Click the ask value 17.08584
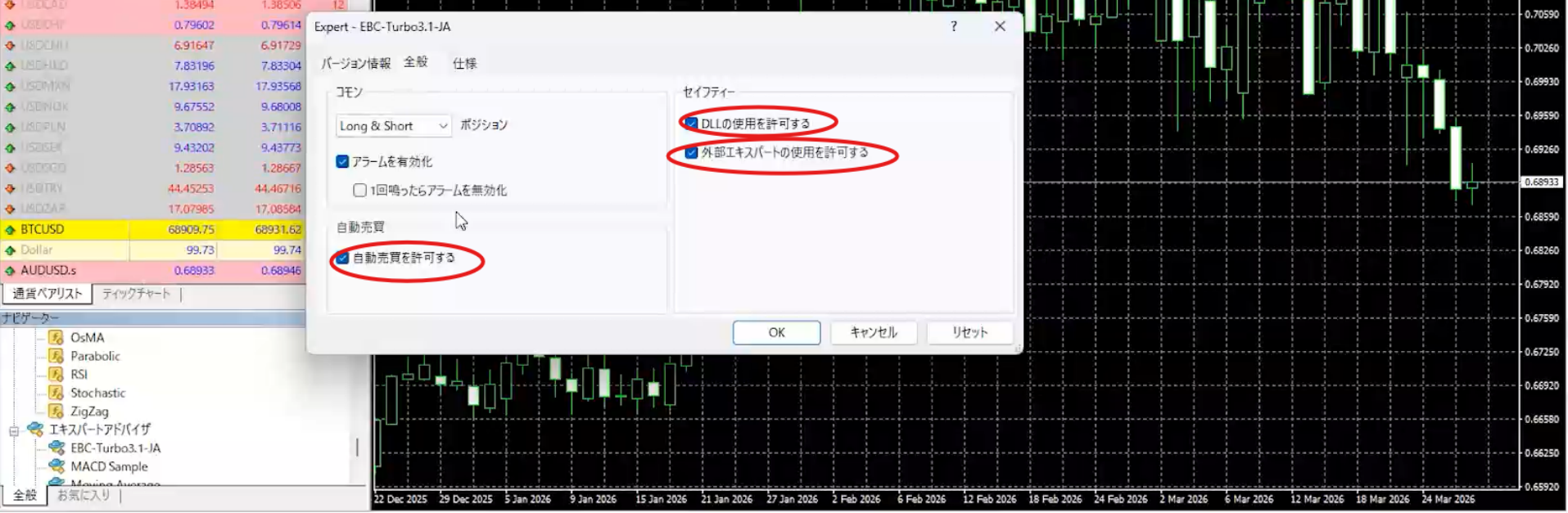This screenshot has width=1568, height=513. pos(278,209)
